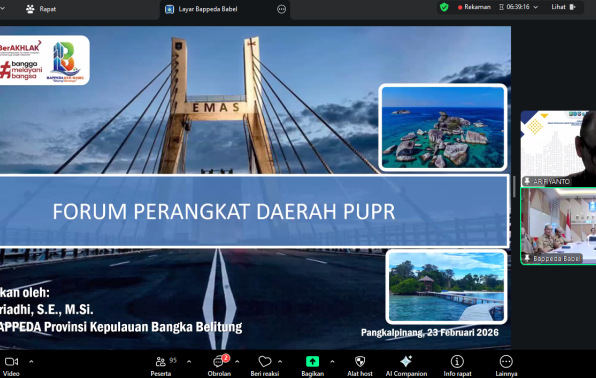Viewport: 596px width, 378px height.
Task: Expand the Peserta options chevron
Action: coord(189,361)
